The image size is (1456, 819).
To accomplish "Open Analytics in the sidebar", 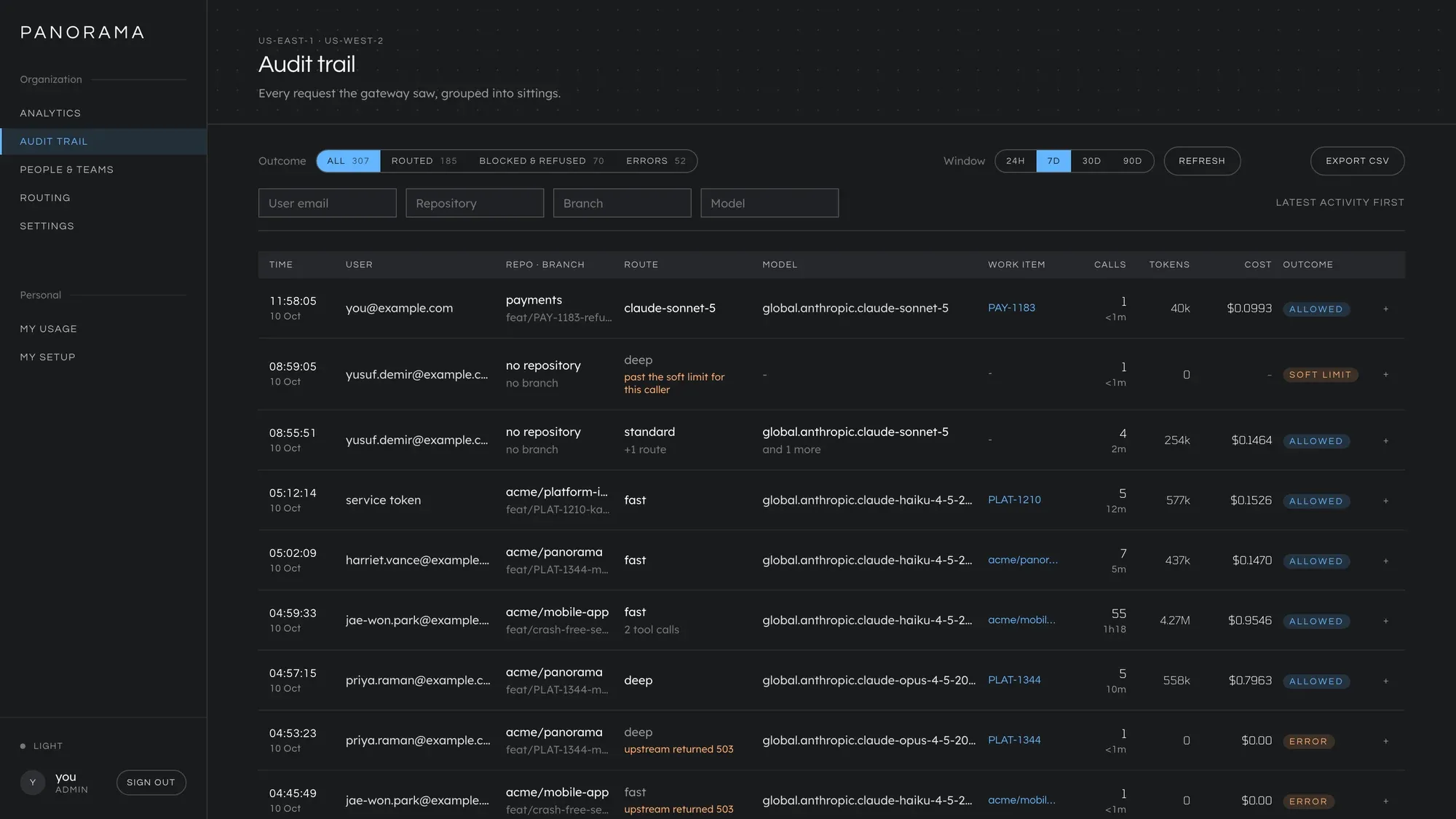I will coord(103,113).
